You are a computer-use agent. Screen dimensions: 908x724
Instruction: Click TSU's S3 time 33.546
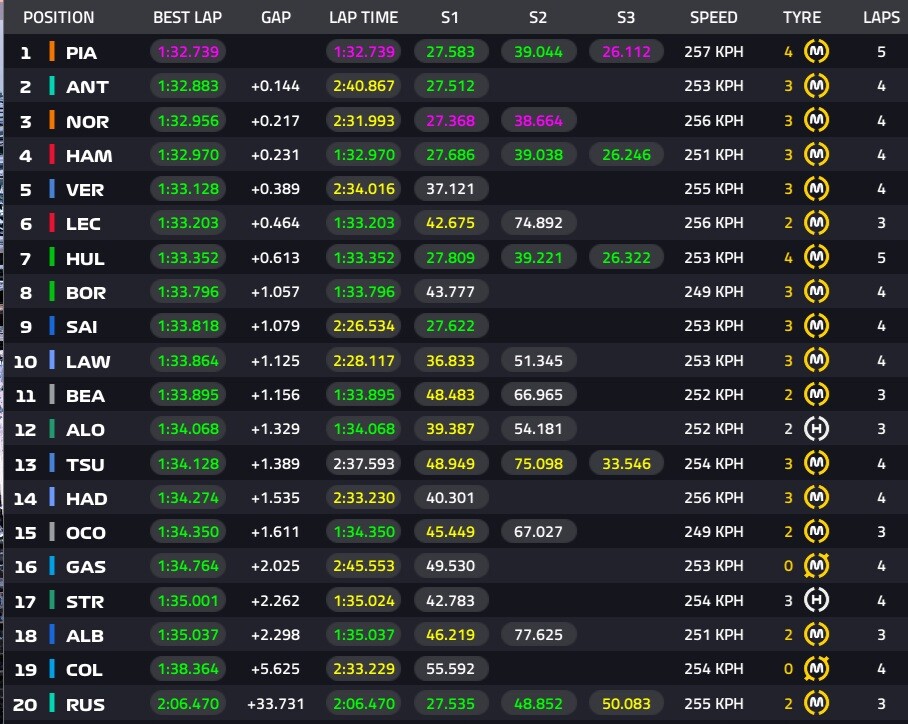pyautogui.click(x=626, y=464)
